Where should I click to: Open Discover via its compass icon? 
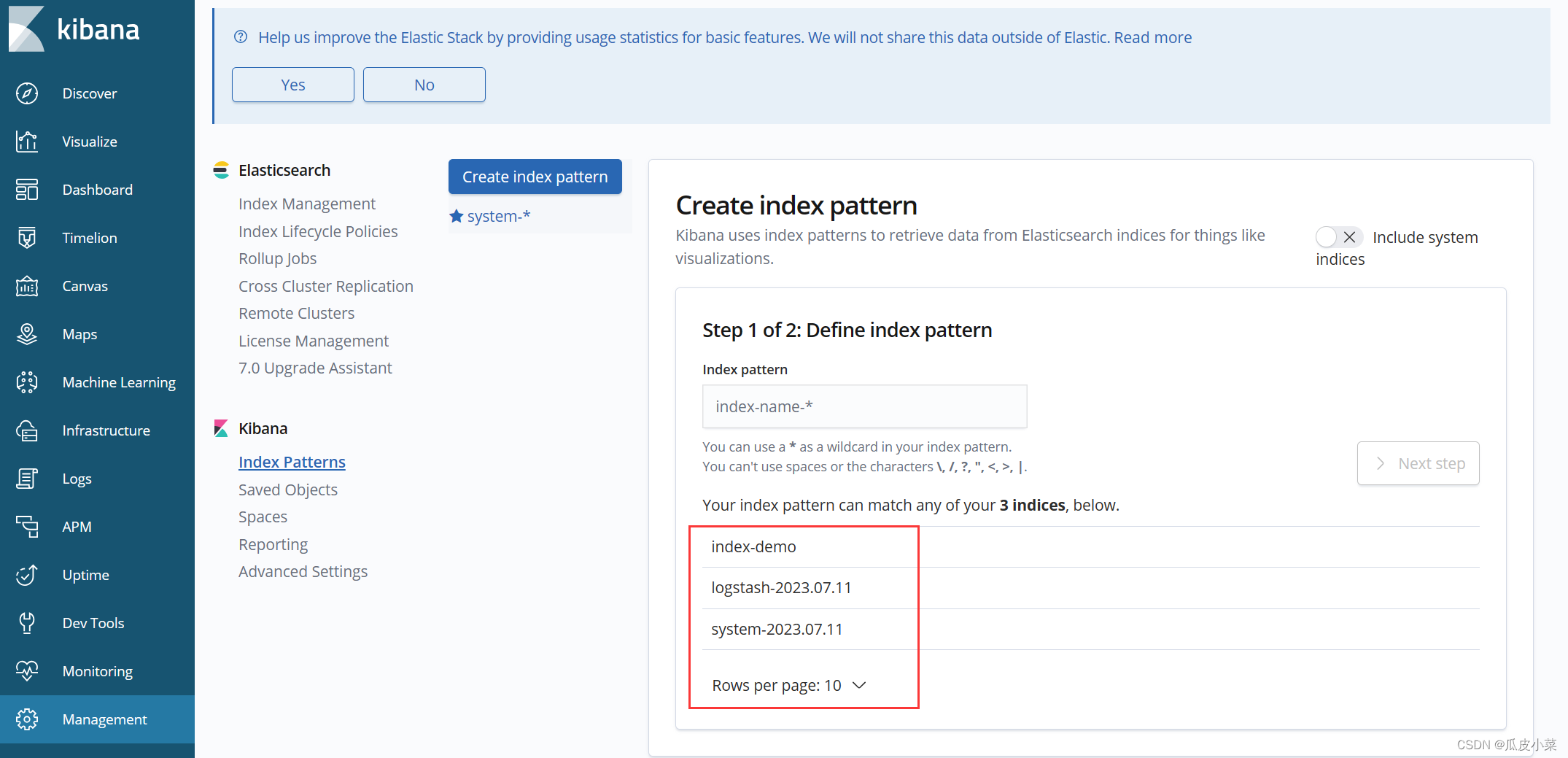tap(27, 93)
